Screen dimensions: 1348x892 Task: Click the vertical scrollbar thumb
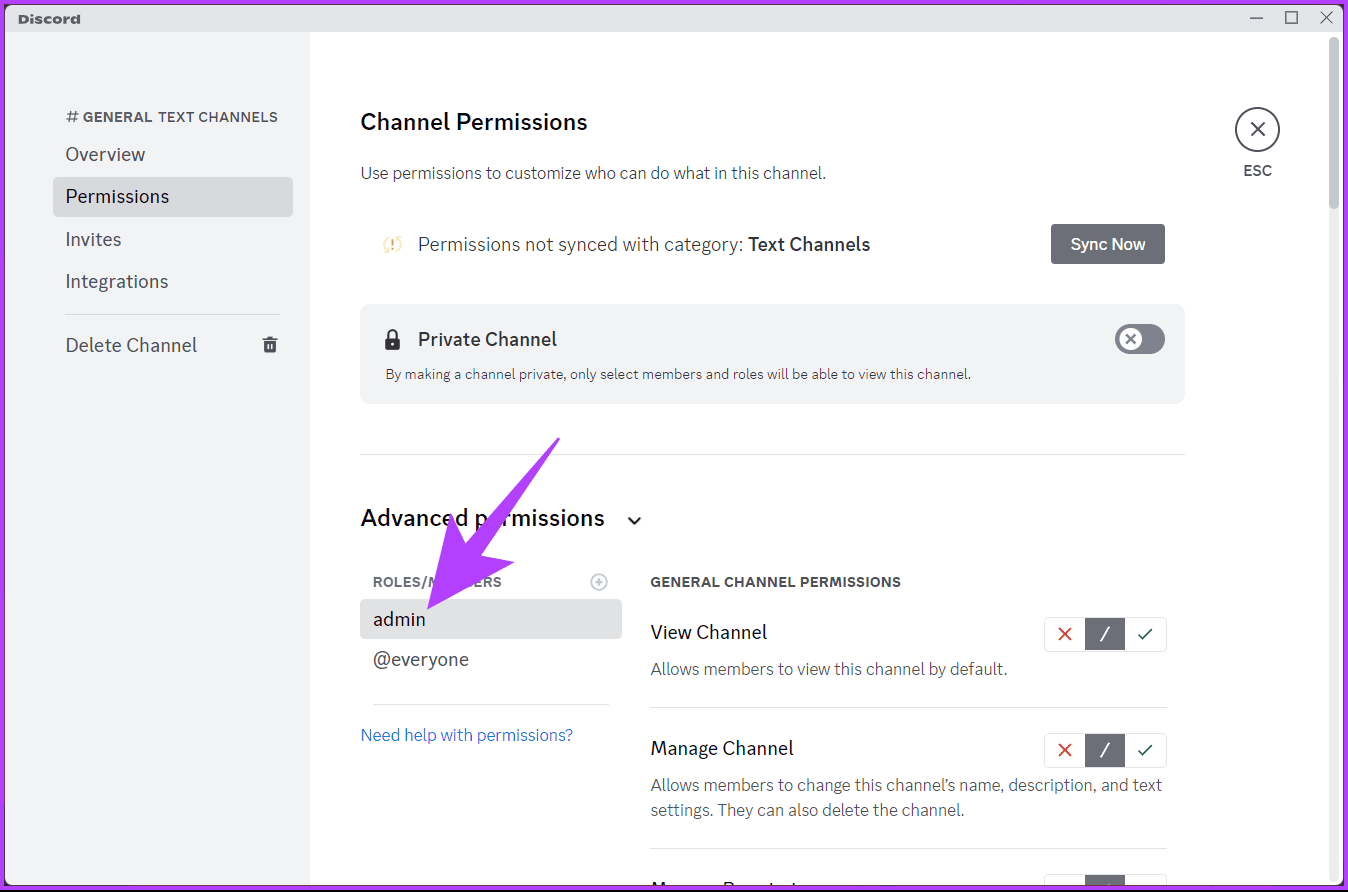click(x=1333, y=120)
